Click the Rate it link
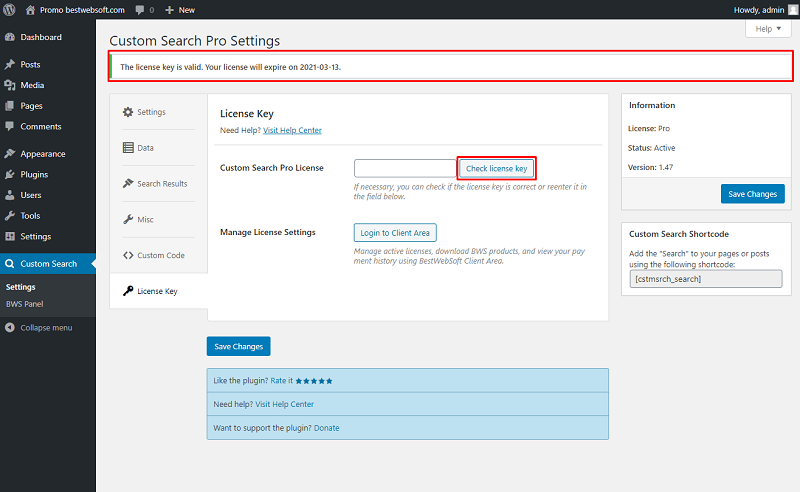The height and width of the screenshot is (492, 800). (x=282, y=381)
